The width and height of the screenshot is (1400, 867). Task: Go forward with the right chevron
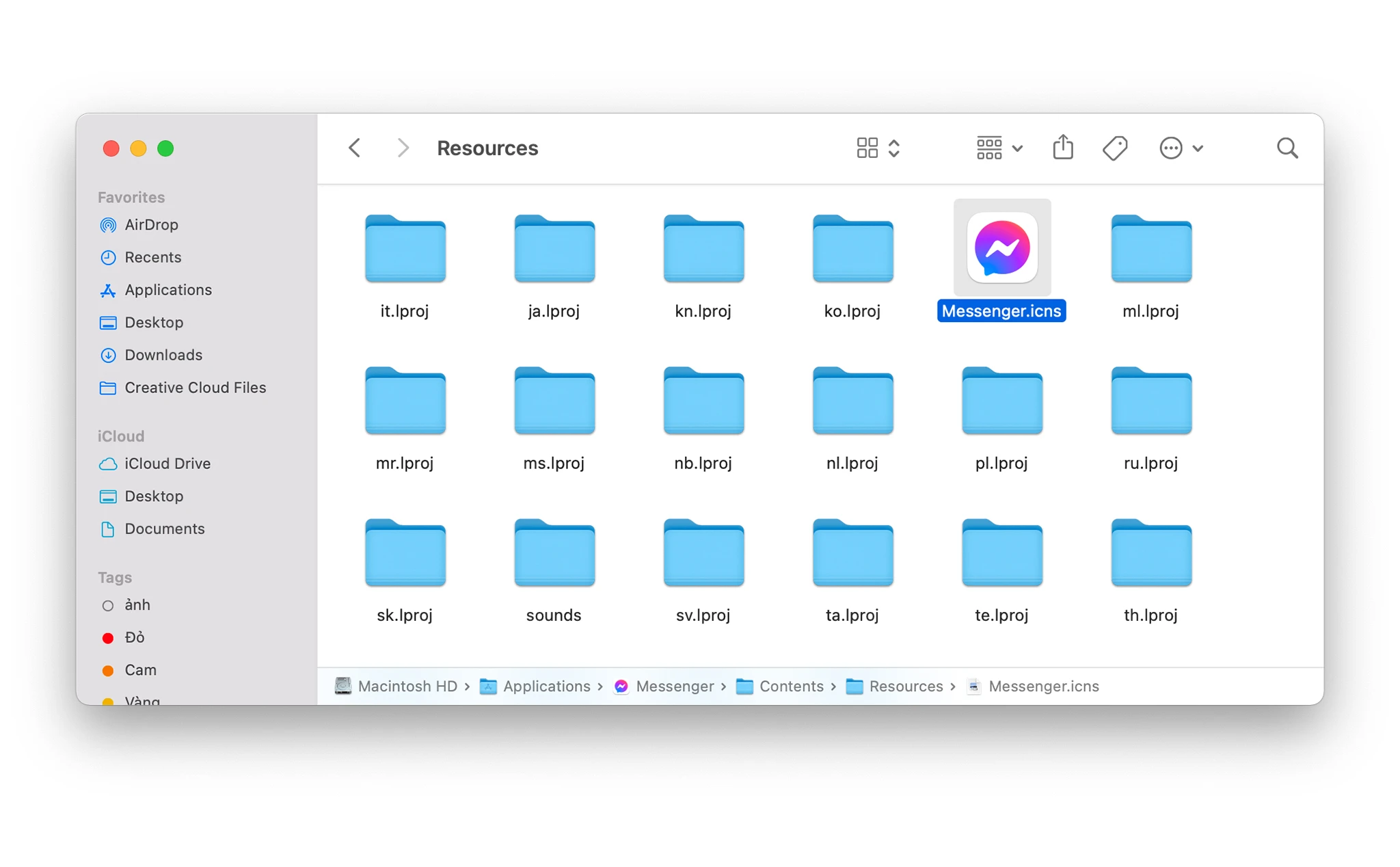click(x=403, y=148)
